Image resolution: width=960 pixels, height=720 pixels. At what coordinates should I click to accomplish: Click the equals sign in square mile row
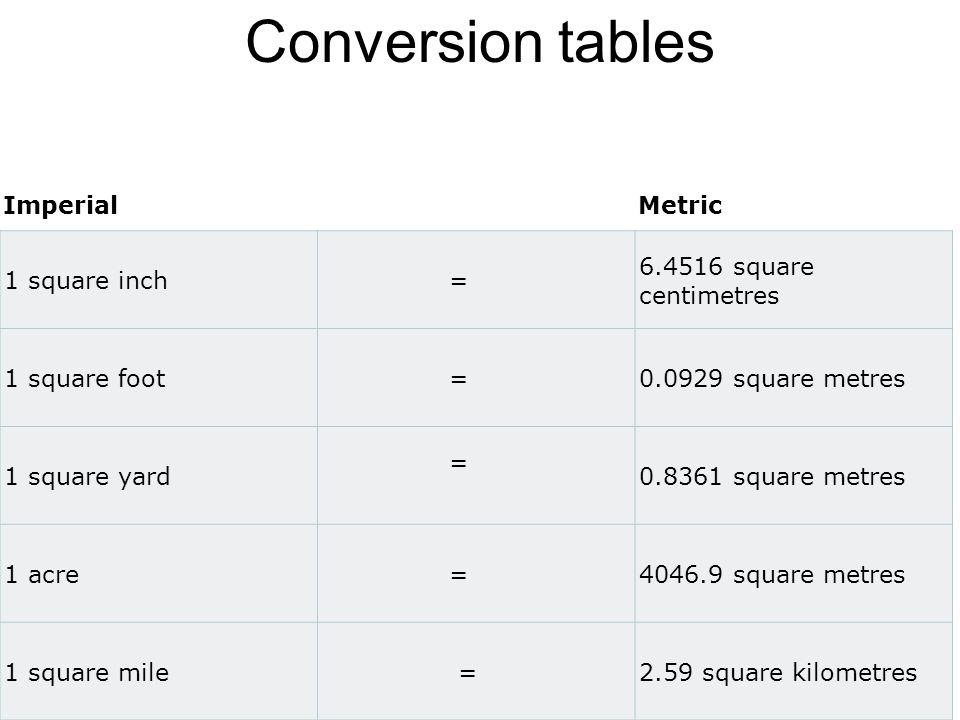point(467,673)
